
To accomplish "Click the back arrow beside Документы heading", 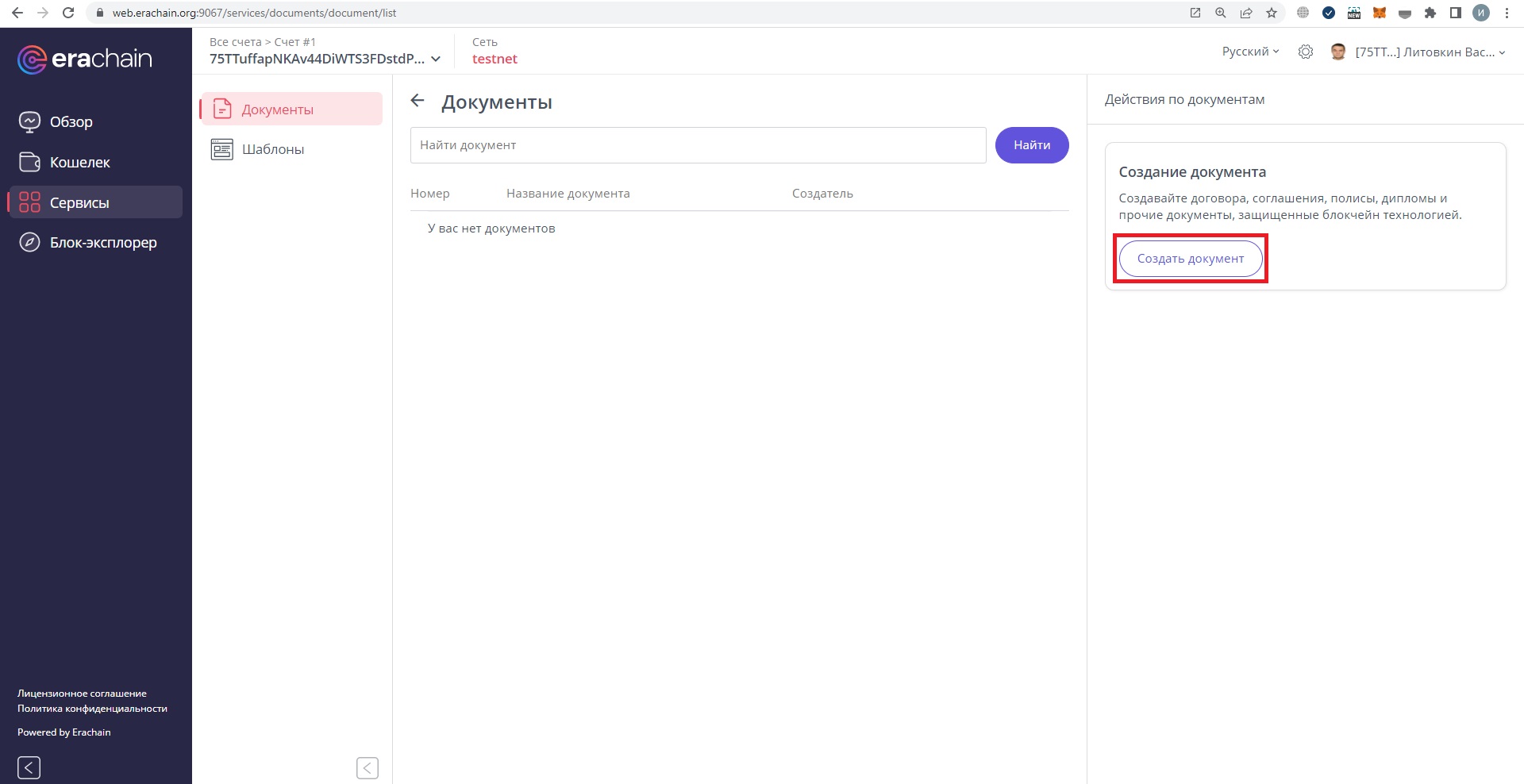I will pos(418,101).
